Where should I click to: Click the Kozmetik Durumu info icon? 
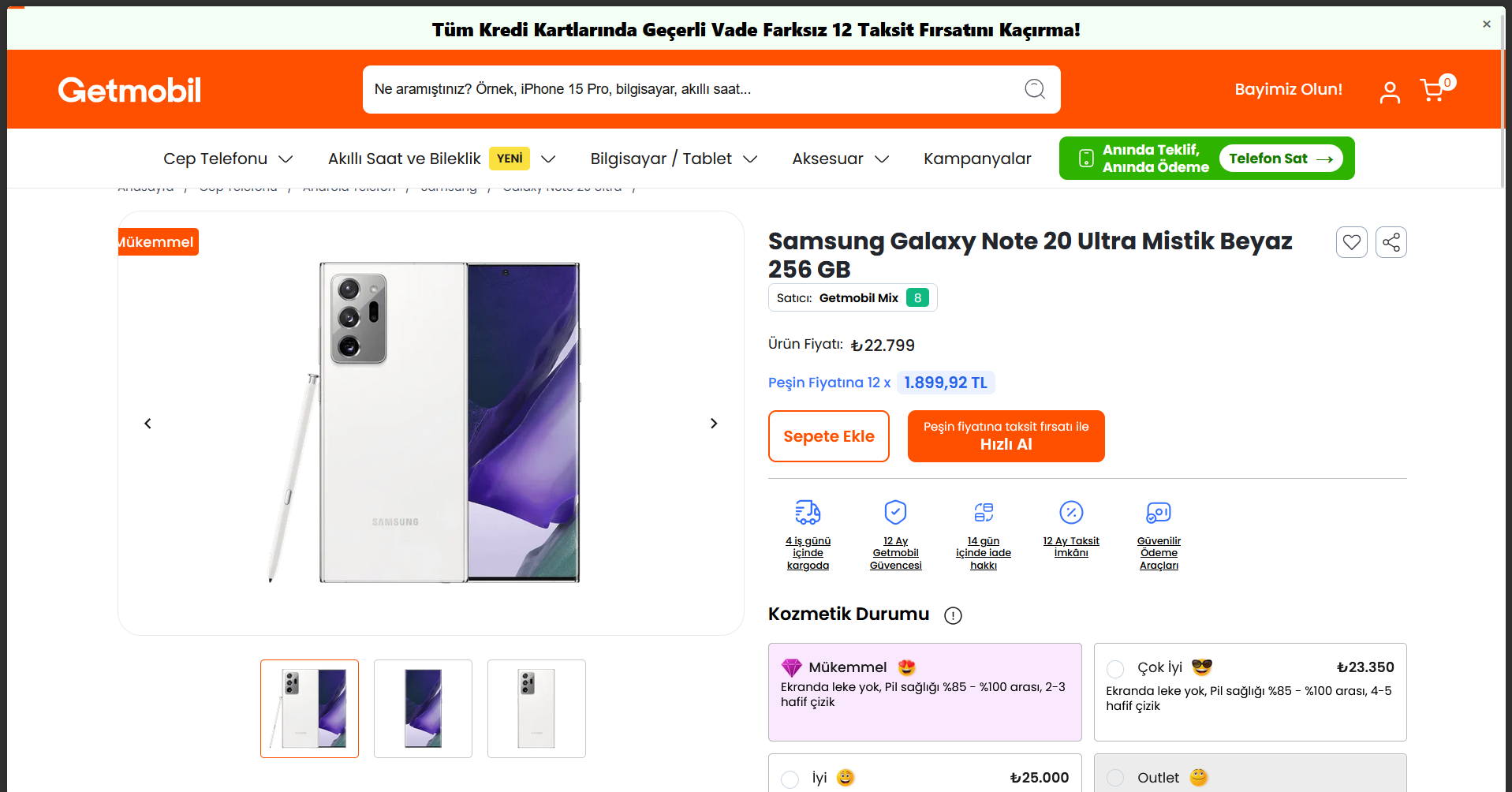(953, 615)
